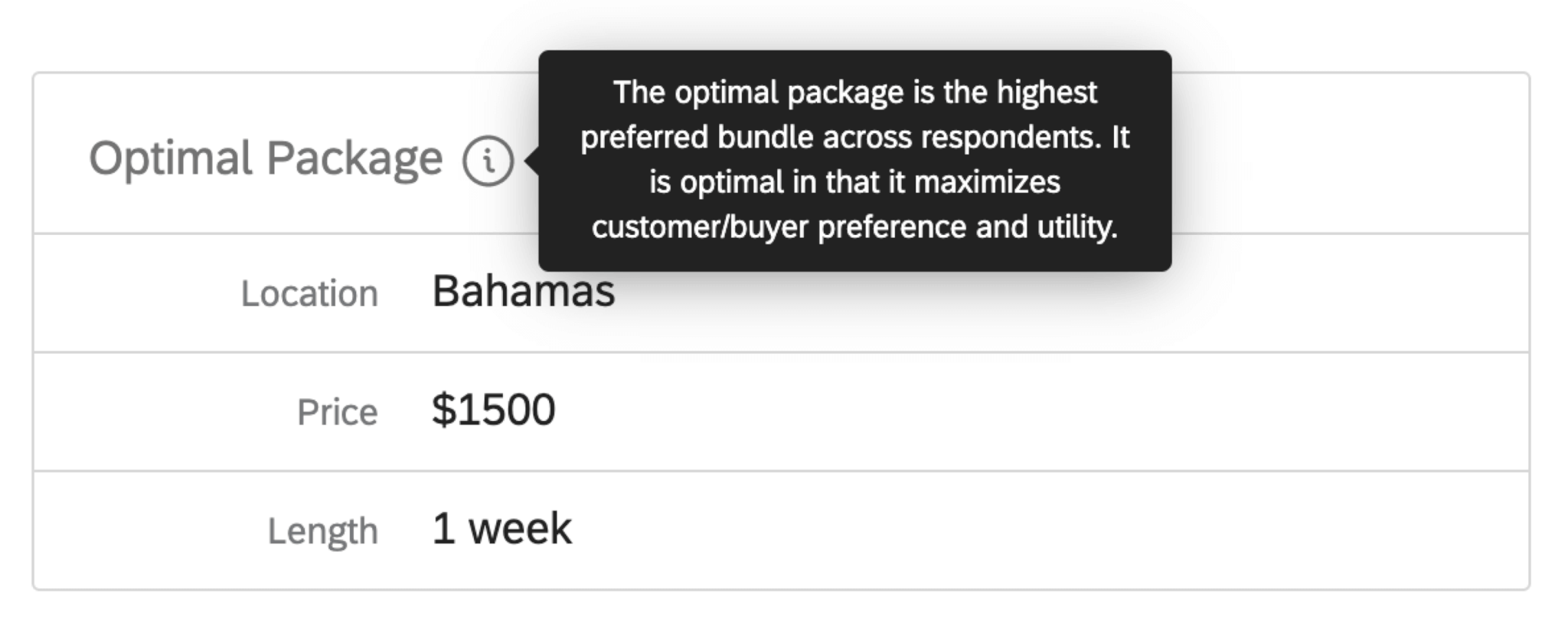Click the tooltip explaining optimal package
1568x636 pixels.
pyautogui.click(x=854, y=161)
